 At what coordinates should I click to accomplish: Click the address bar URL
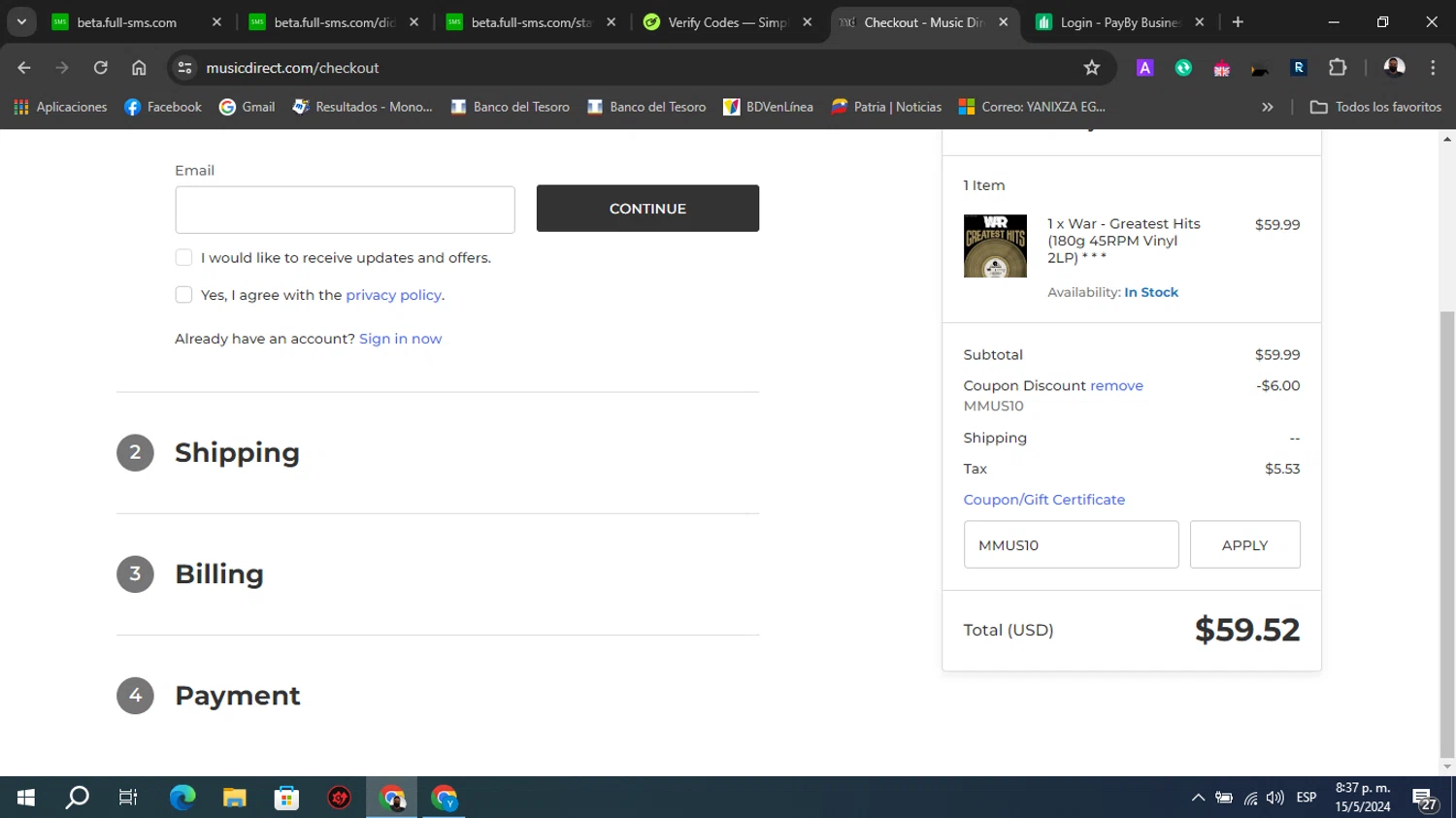pos(292,68)
